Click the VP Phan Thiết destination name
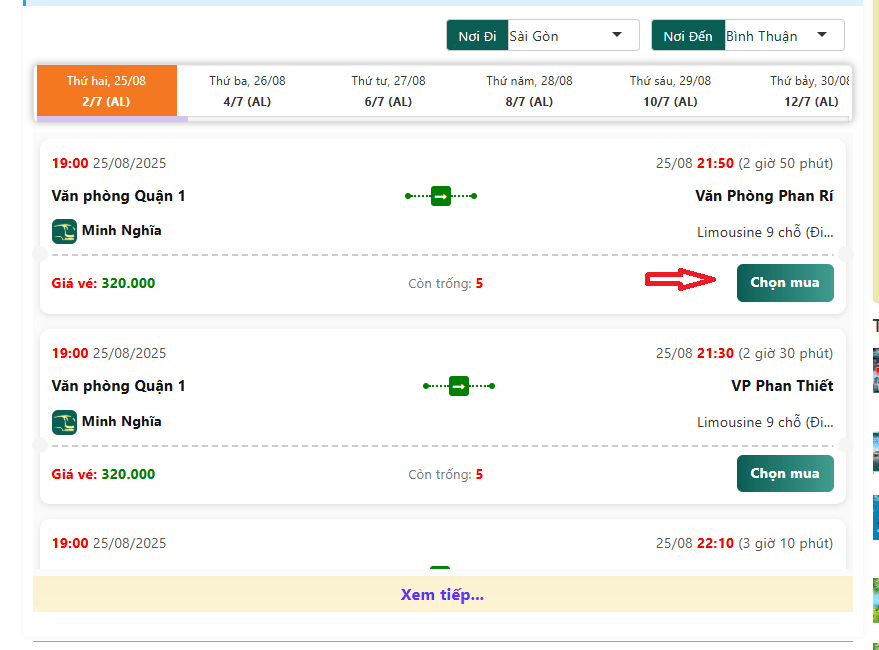Screen dimensions: 879x650 point(782,386)
